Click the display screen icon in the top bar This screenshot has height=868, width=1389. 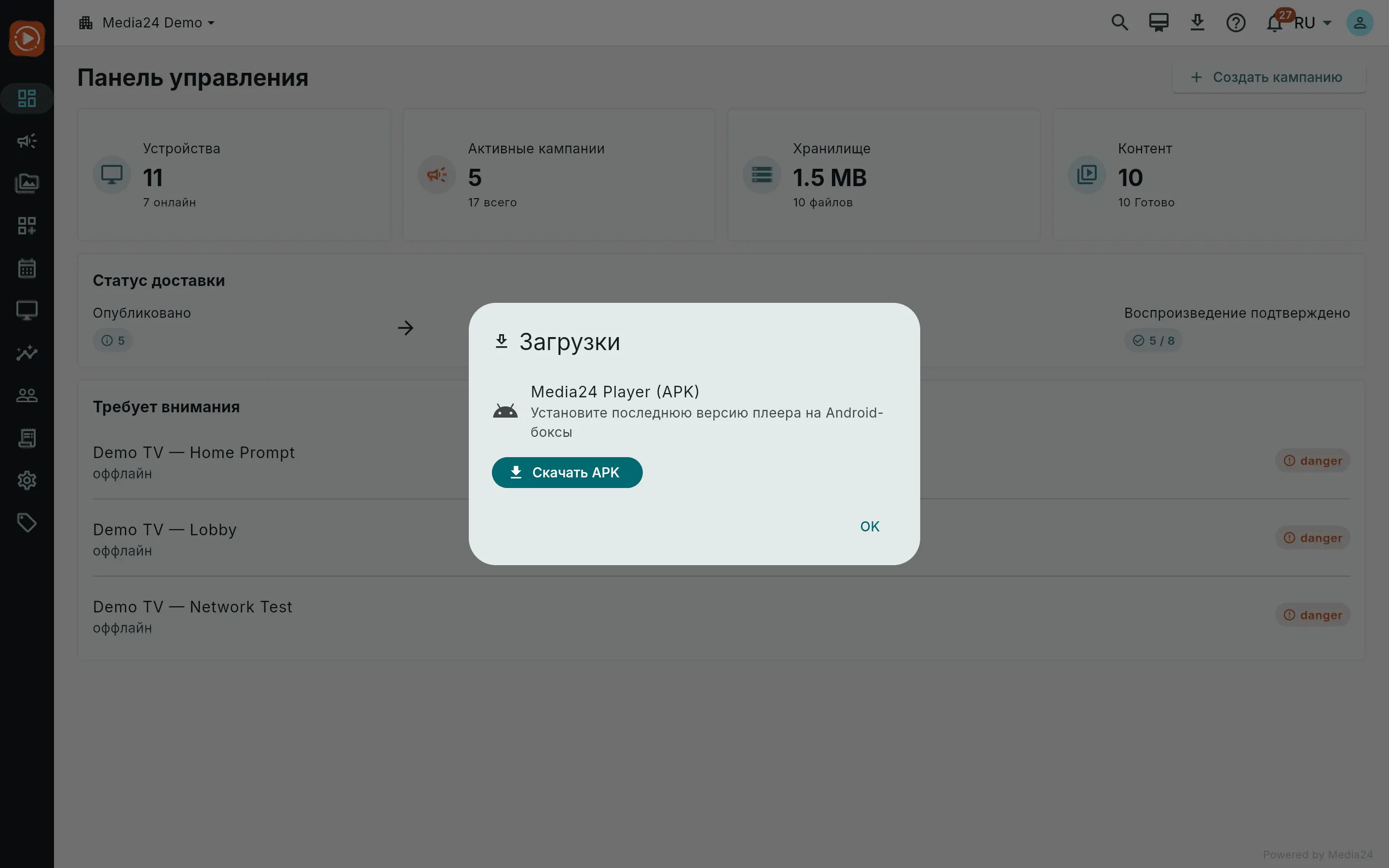(x=1158, y=23)
